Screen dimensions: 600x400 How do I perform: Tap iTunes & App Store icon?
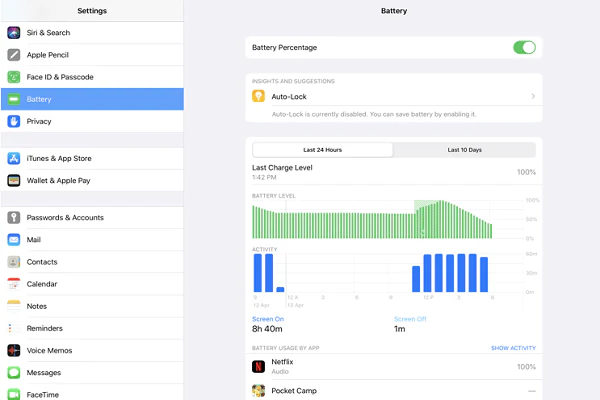(14, 158)
